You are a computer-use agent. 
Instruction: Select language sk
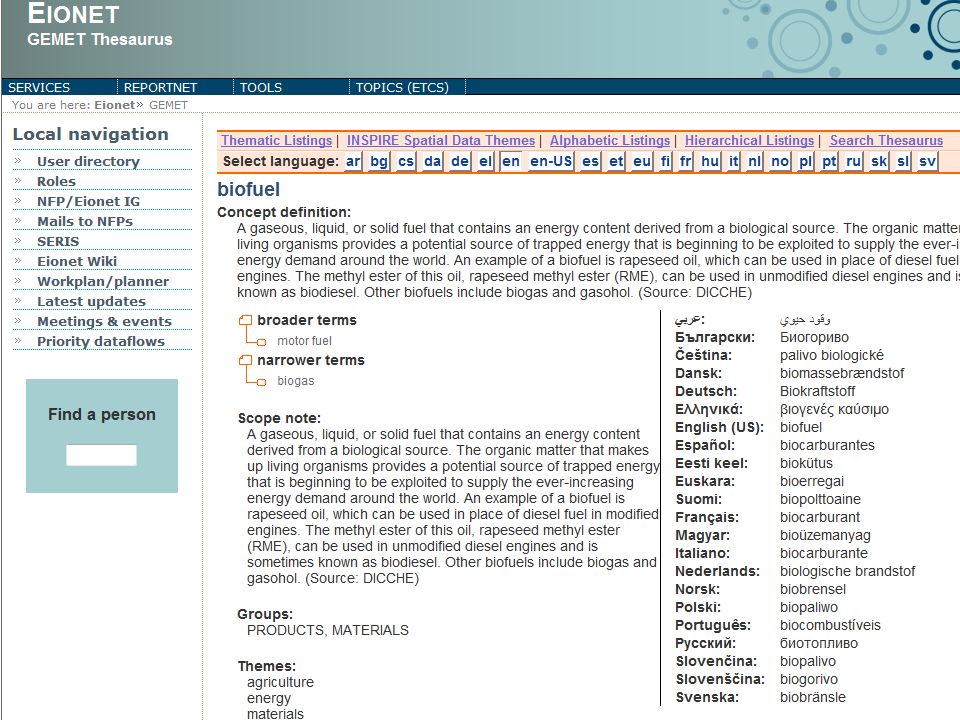click(879, 162)
